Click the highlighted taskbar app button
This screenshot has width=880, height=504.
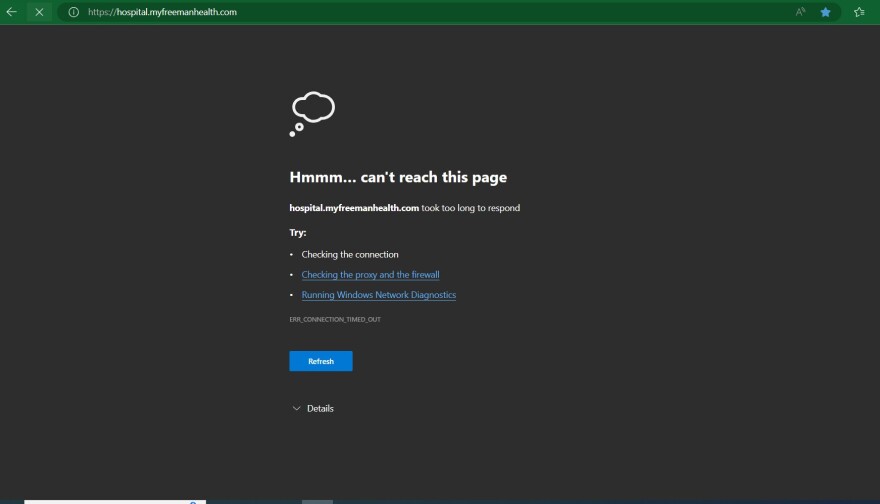click(317, 500)
